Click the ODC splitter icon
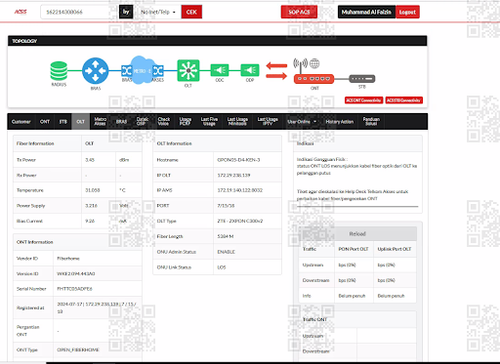Viewport: 500px width, 364px height. [220, 70]
